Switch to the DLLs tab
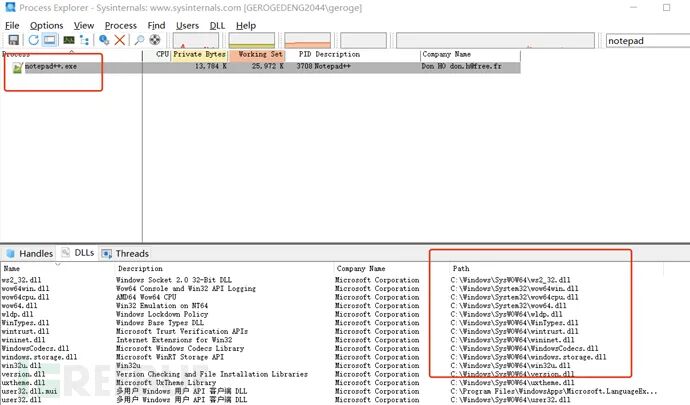The image size is (690, 405). tap(78, 253)
